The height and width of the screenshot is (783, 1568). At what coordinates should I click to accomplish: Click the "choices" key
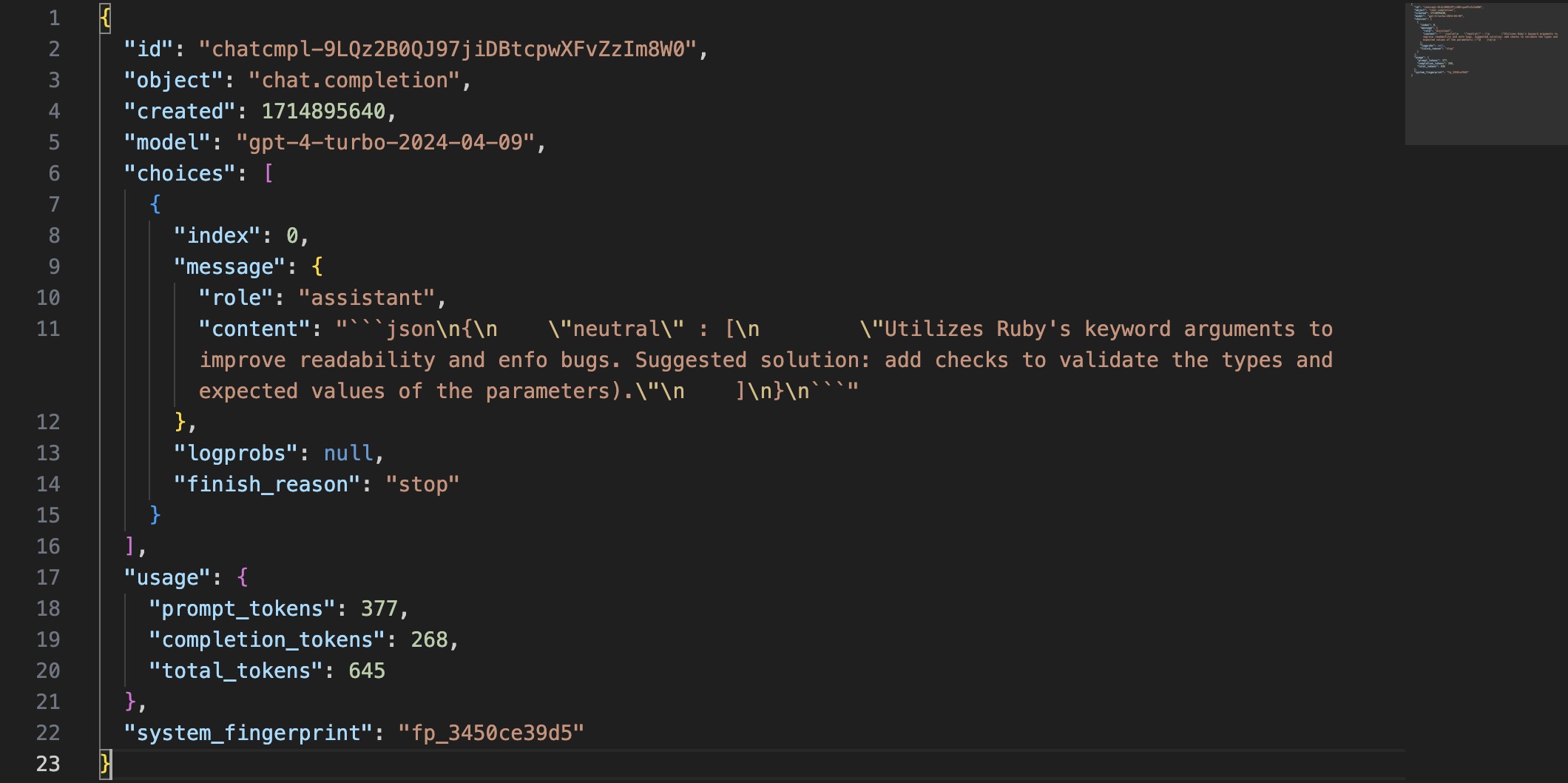click(x=180, y=173)
